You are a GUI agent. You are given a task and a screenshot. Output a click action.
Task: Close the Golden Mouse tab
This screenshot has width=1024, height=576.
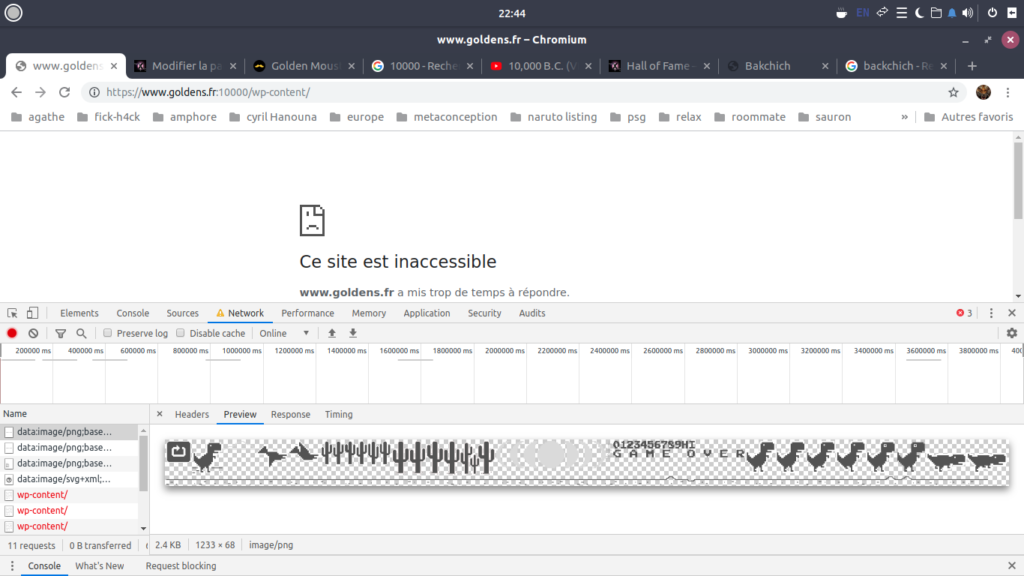point(351,66)
